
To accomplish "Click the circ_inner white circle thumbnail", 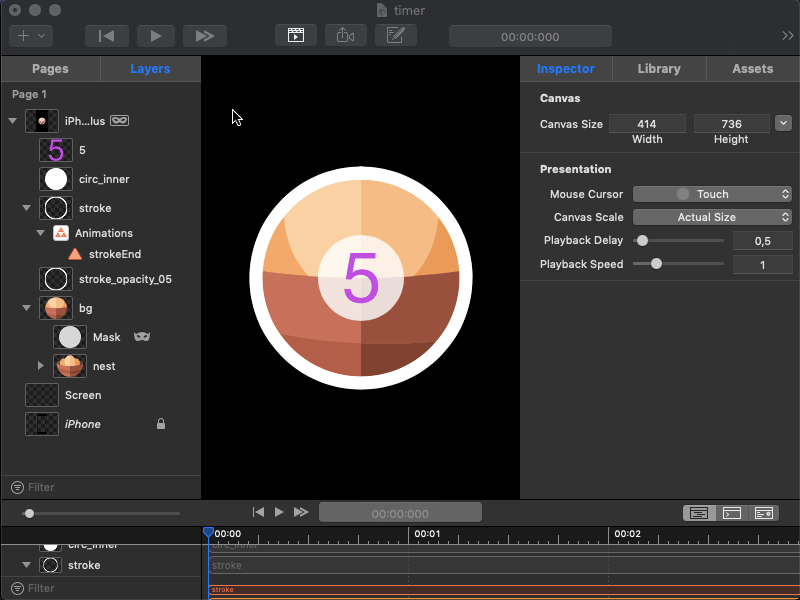I will (x=56, y=179).
